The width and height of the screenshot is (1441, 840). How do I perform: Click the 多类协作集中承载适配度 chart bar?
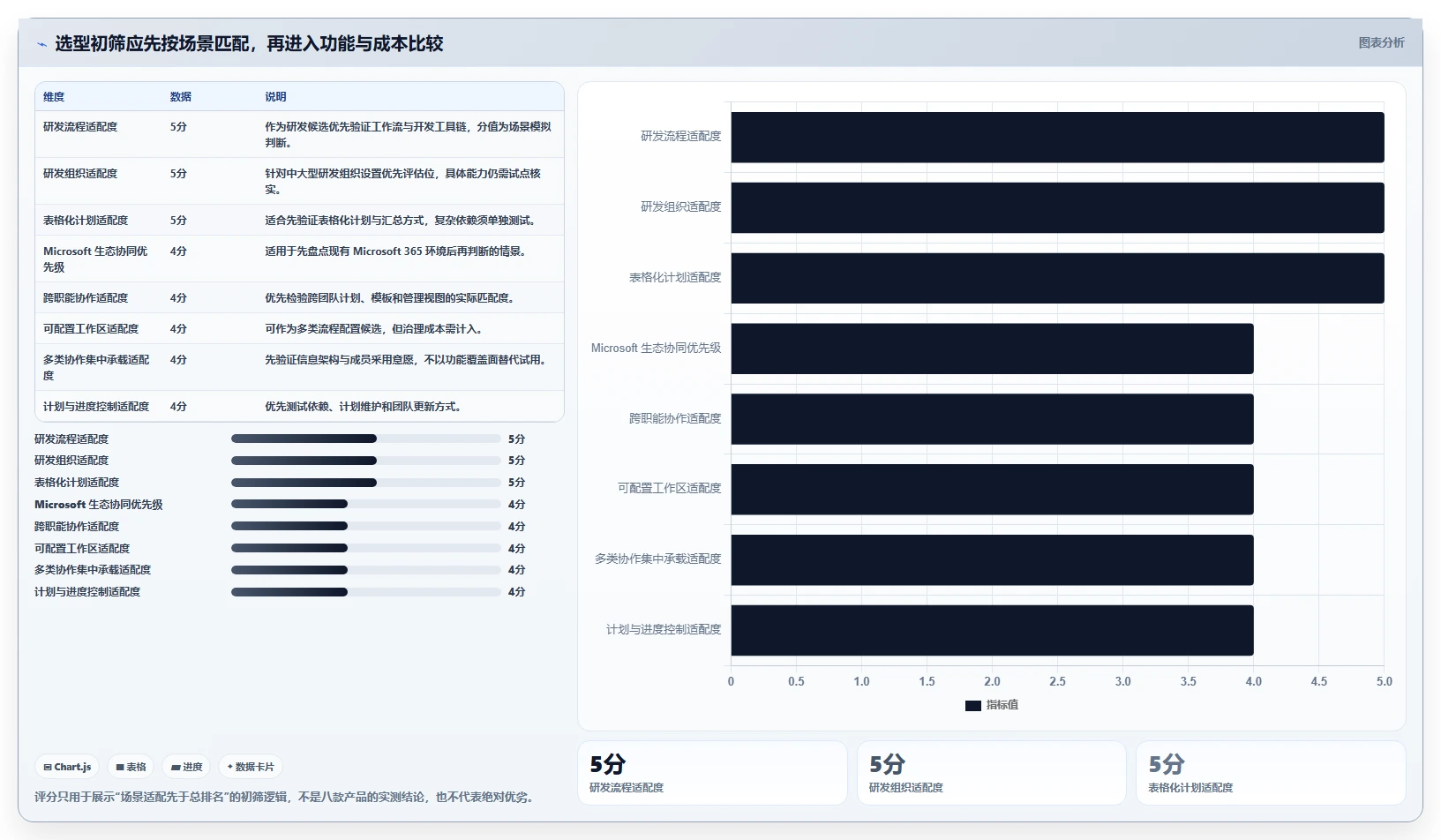pyautogui.click(x=992, y=559)
